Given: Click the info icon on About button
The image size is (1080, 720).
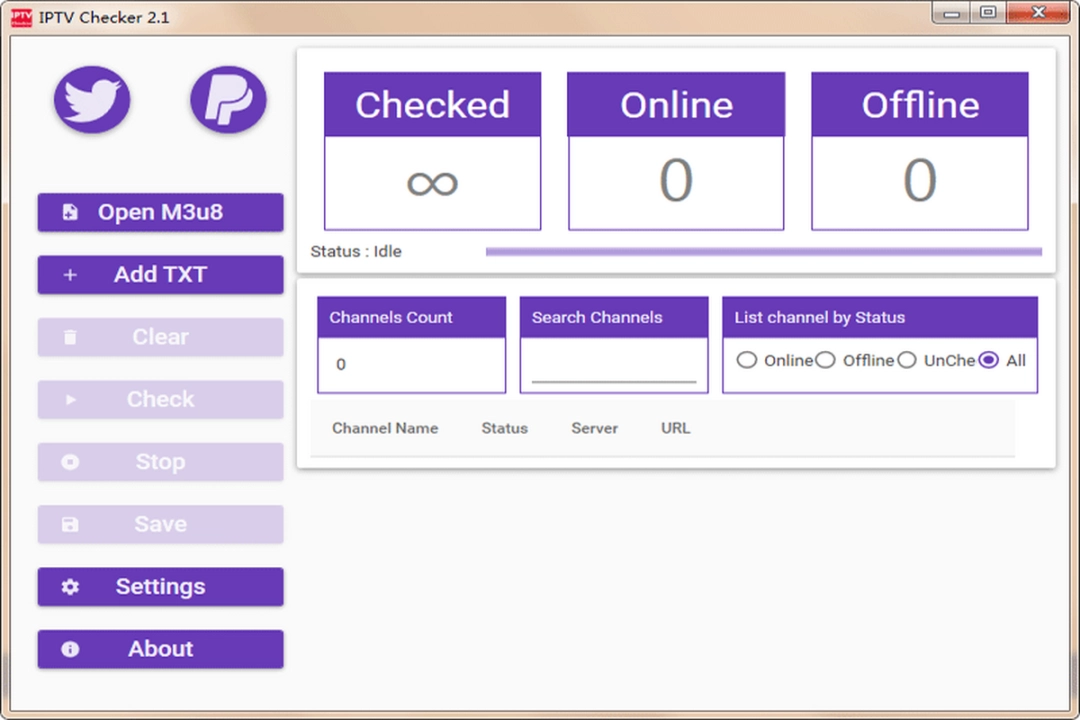Looking at the screenshot, I should coord(69,649).
